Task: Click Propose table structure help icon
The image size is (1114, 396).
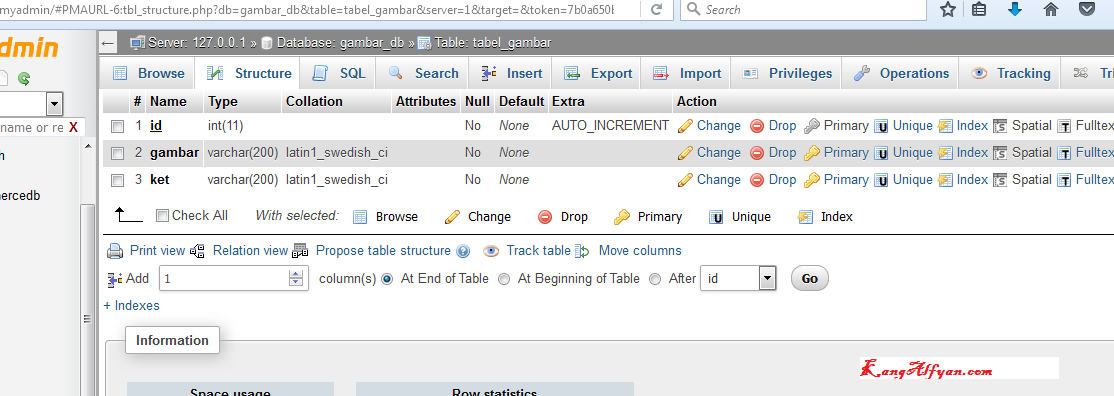Action: coord(463,251)
